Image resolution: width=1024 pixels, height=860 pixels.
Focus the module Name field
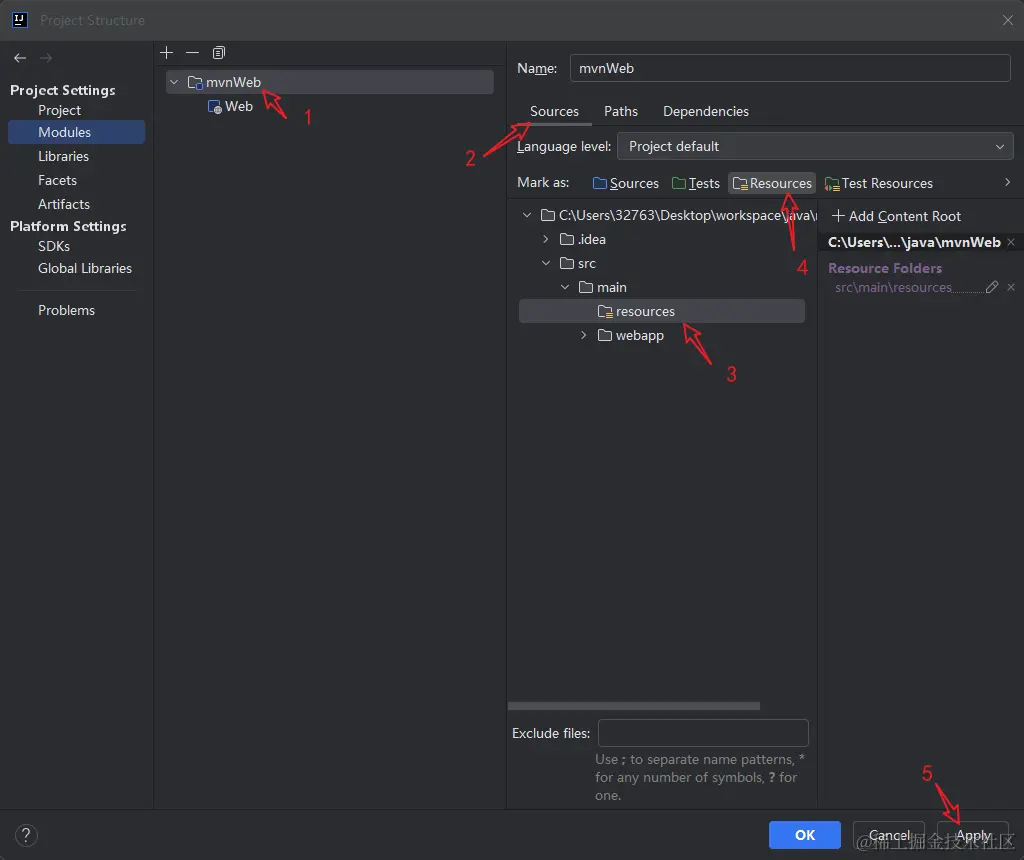[790, 68]
